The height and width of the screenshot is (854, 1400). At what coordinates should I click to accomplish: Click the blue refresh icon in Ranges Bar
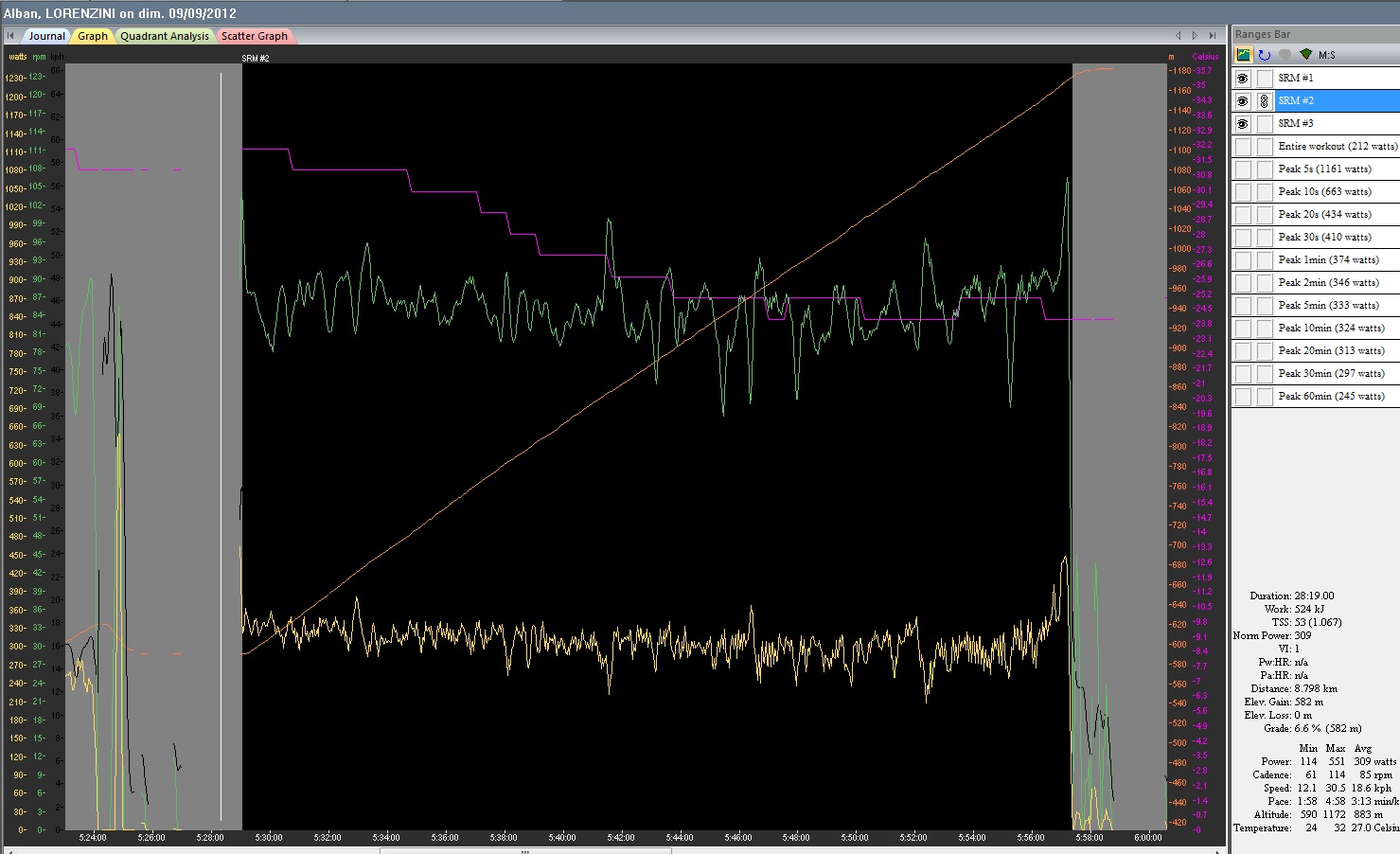[x=1265, y=55]
